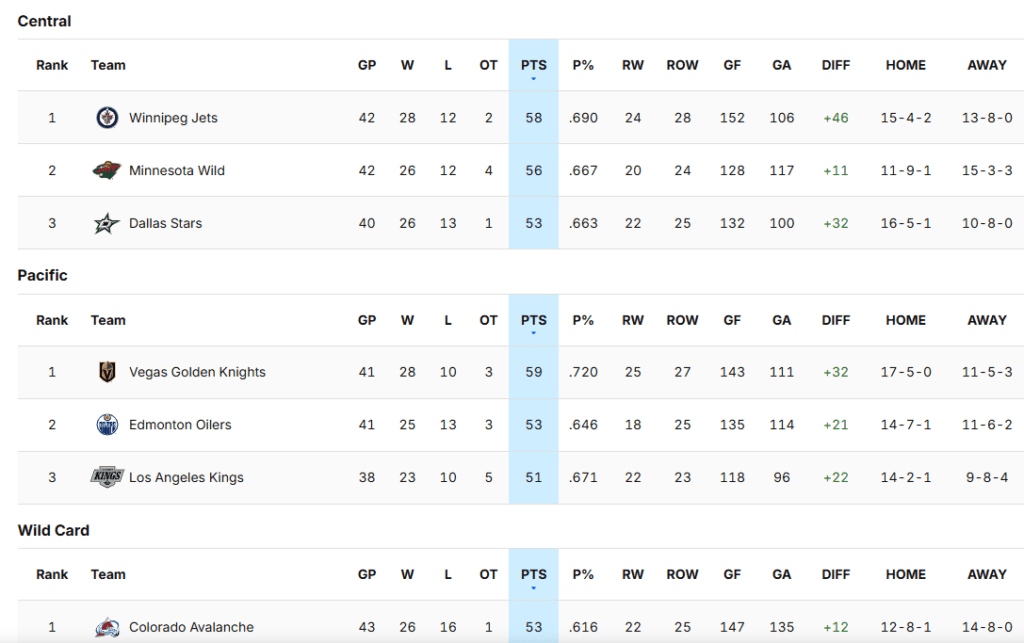Sort Central table by PTS column

(x=533, y=66)
